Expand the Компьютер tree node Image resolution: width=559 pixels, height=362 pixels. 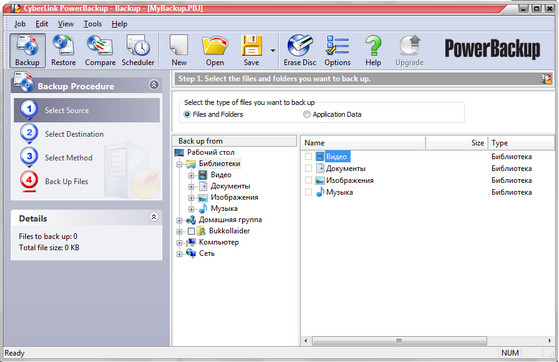coord(179,243)
